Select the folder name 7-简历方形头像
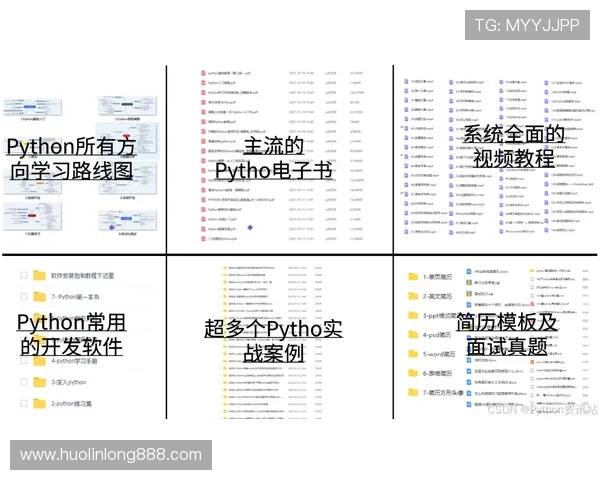 [443, 392]
